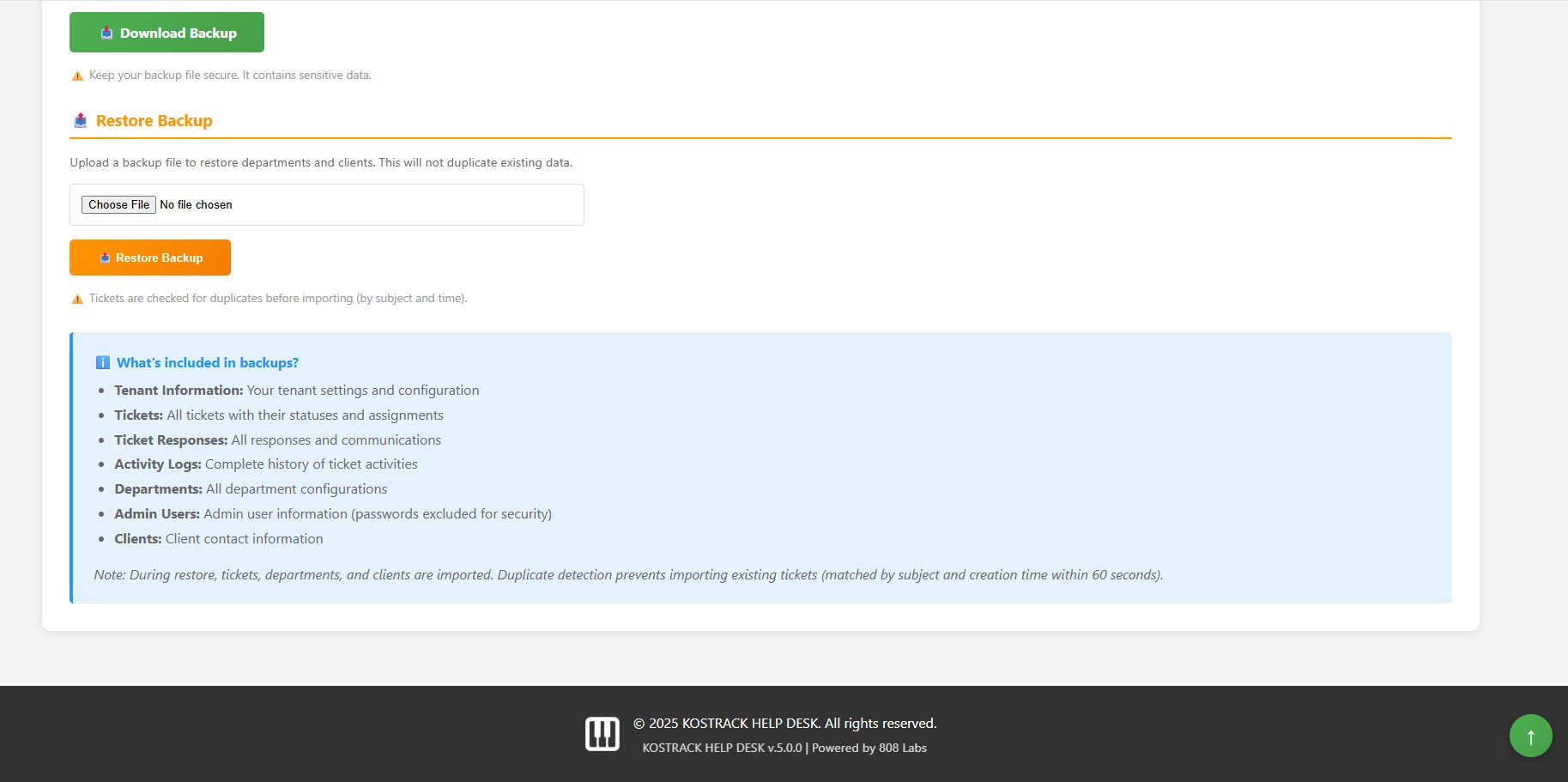This screenshot has height=782, width=1568.
Task: Click the icon inside the orange Restore Backup button
Action: (x=104, y=257)
